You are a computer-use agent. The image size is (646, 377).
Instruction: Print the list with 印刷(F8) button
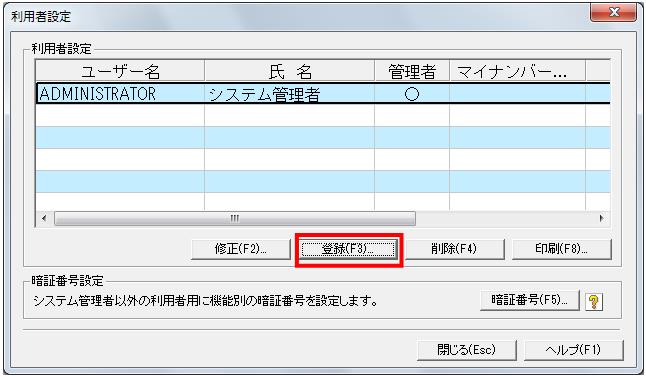(x=562, y=249)
